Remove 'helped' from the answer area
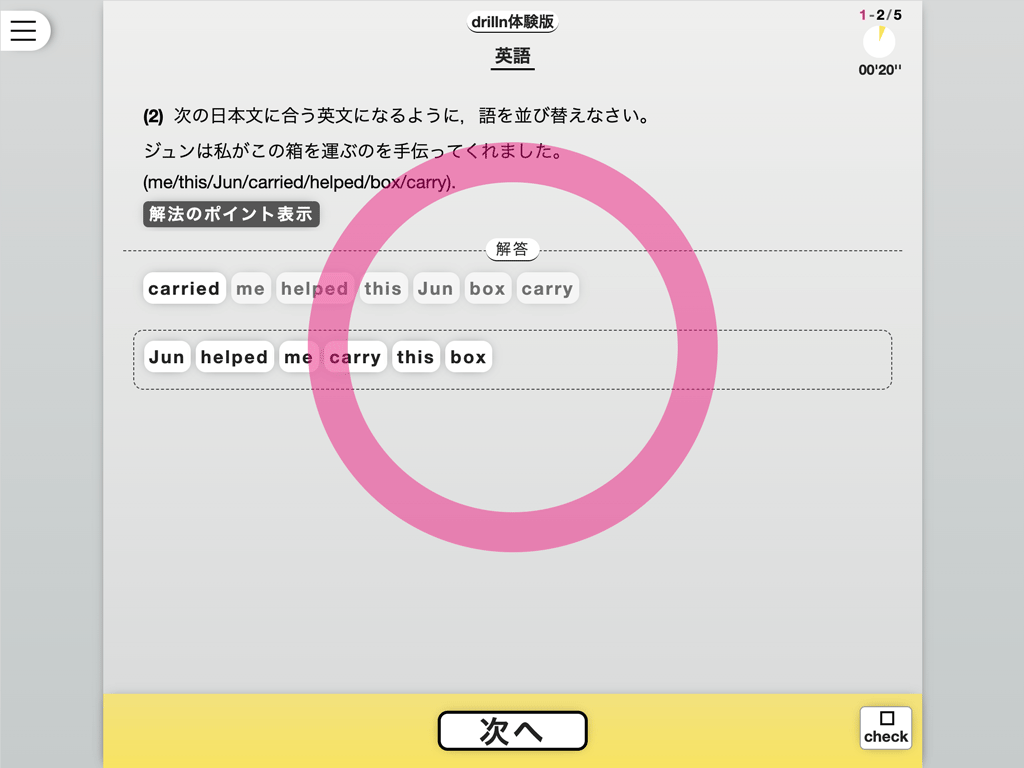 tap(234, 357)
